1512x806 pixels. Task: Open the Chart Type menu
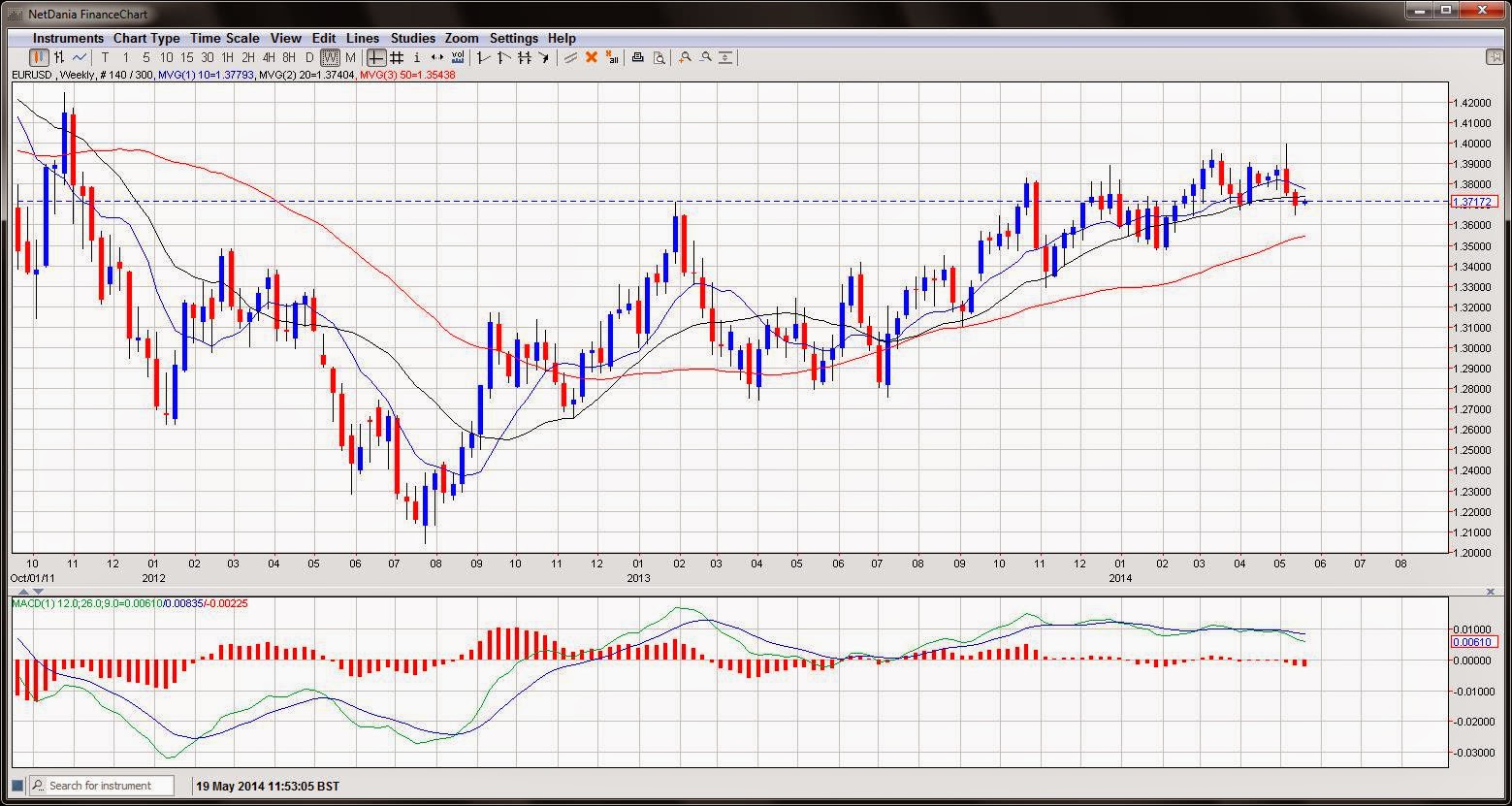point(146,38)
